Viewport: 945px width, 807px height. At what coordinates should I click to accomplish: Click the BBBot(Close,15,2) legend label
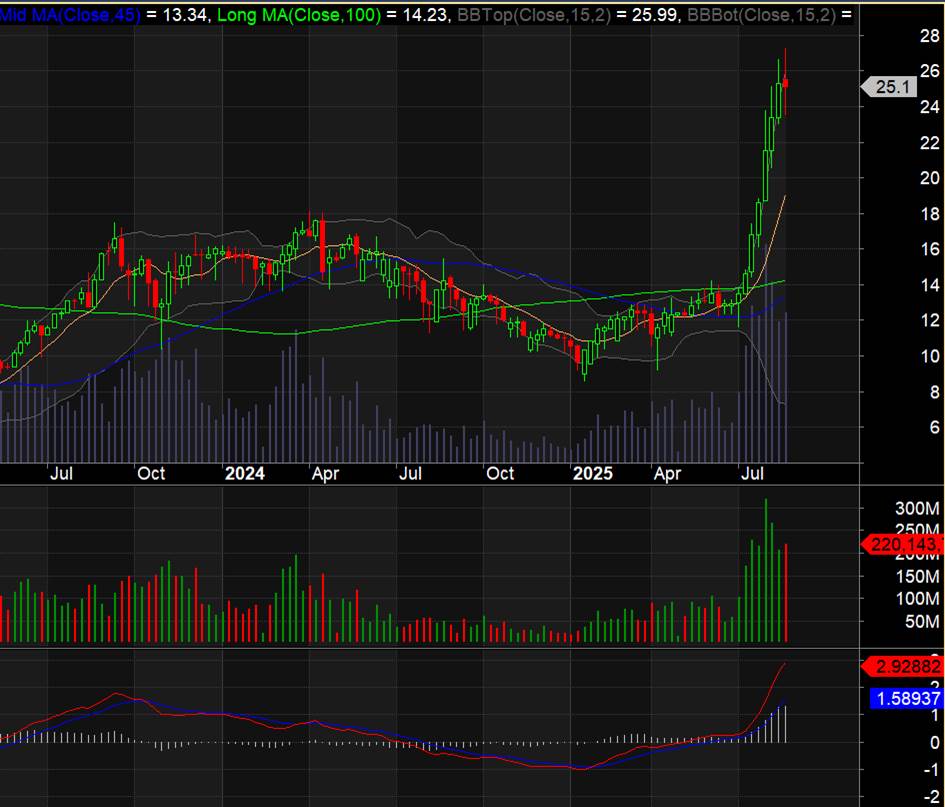click(761, 14)
